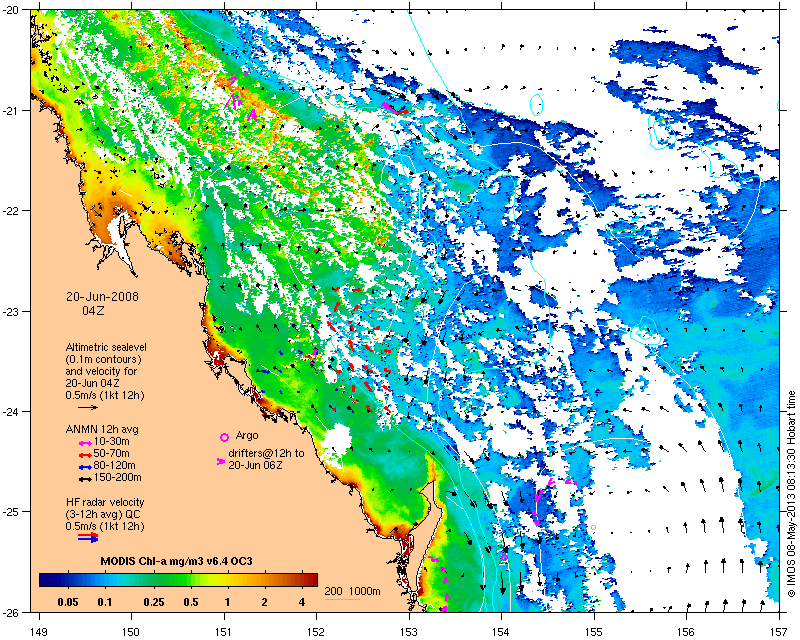
Task: Click the longitude axis label 150
Action: (131, 632)
